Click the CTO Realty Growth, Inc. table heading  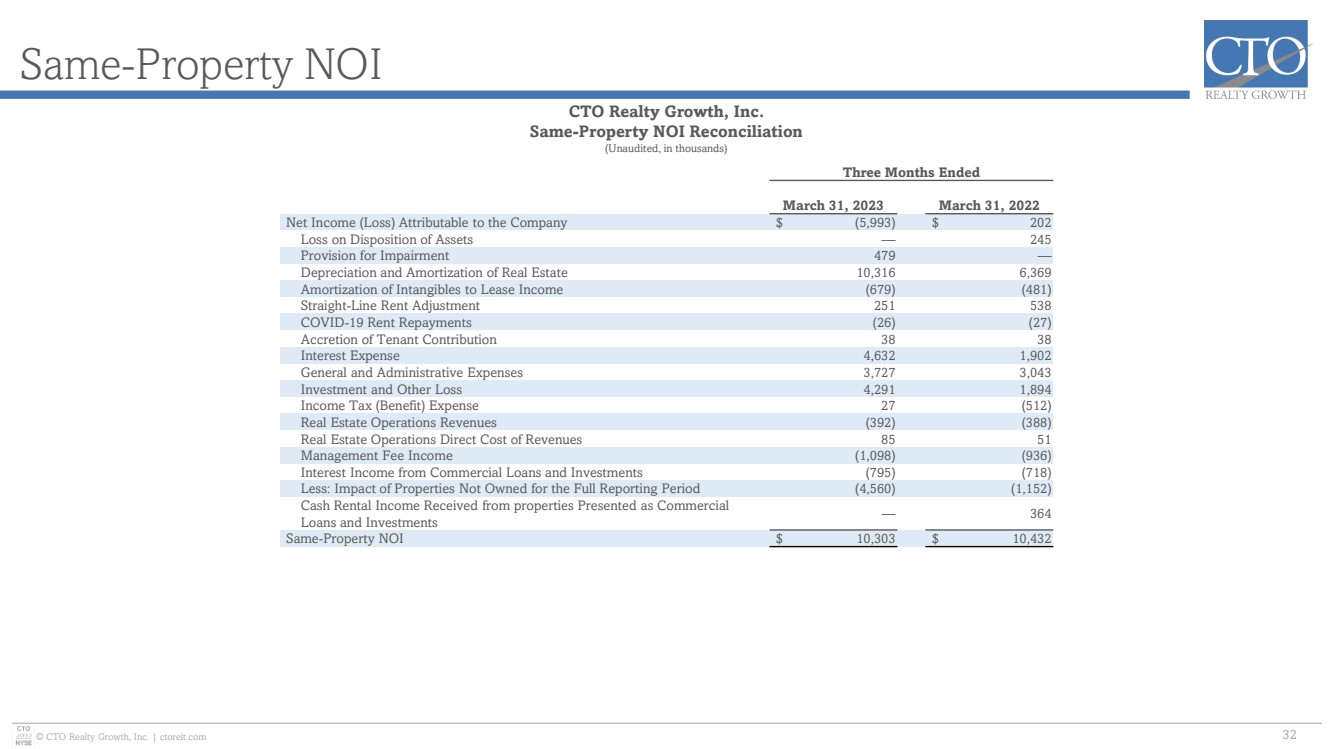pos(666,112)
